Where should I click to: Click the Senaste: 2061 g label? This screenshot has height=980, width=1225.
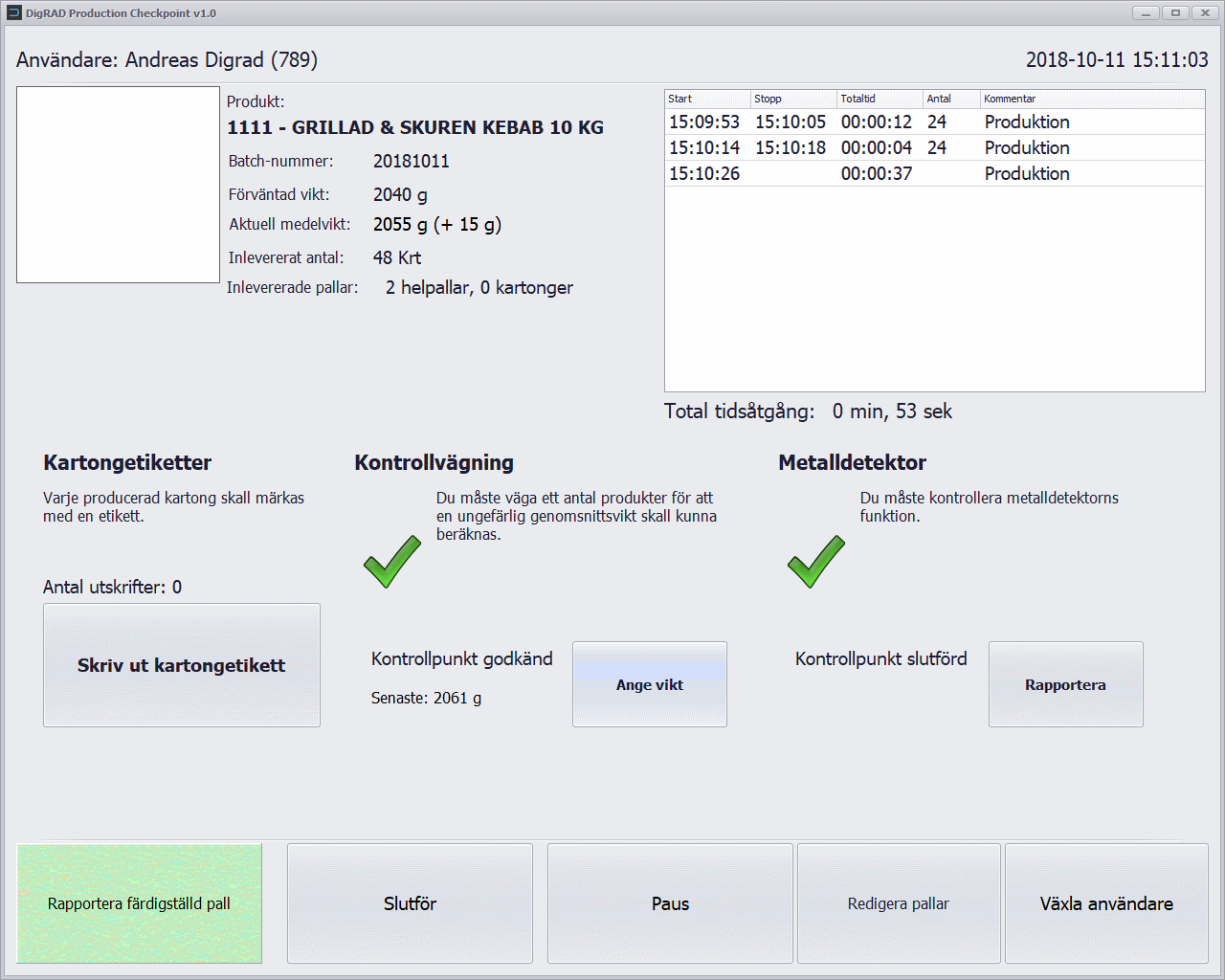pyautogui.click(x=426, y=698)
